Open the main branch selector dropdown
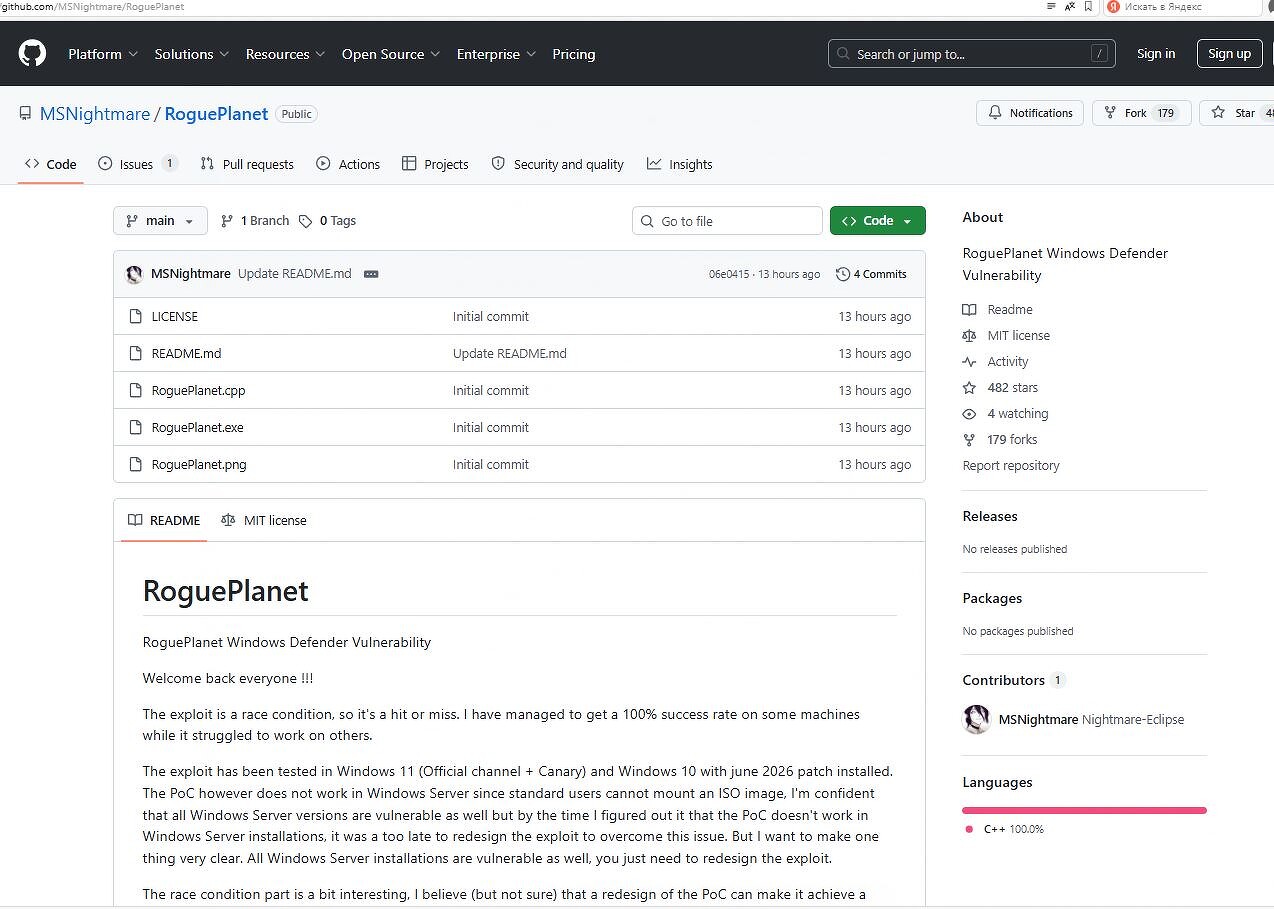This screenshot has height=909, width=1274. (160, 221)
